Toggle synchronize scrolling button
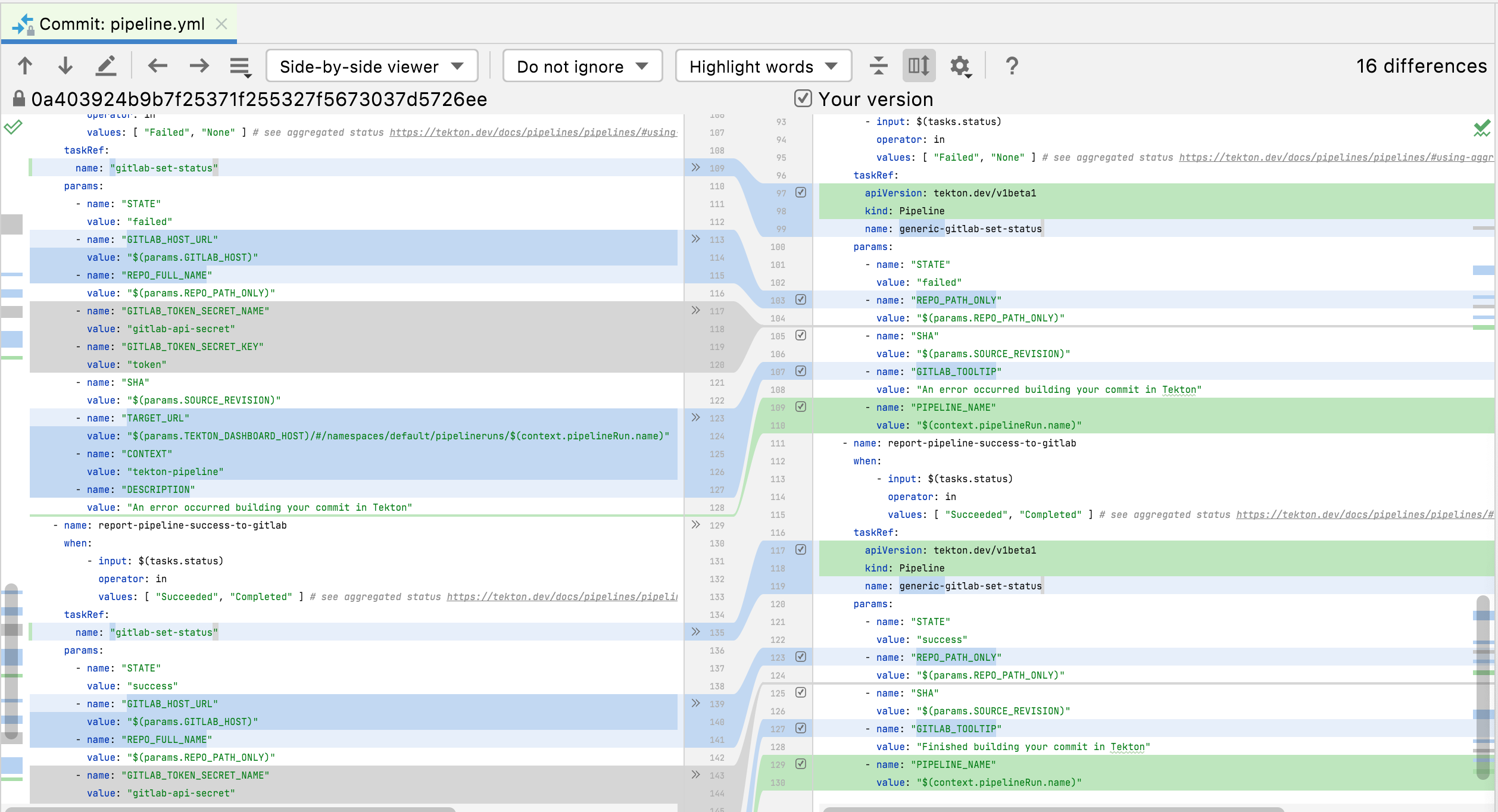1498x812 pixels. point(919,66)
